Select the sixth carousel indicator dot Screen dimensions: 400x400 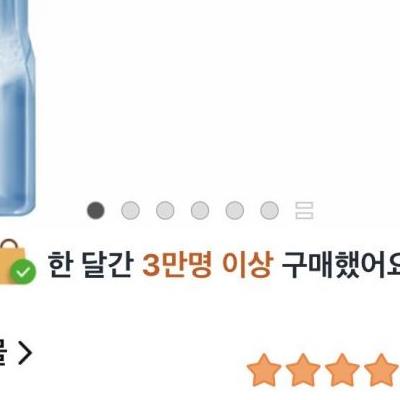coord(269,211)
